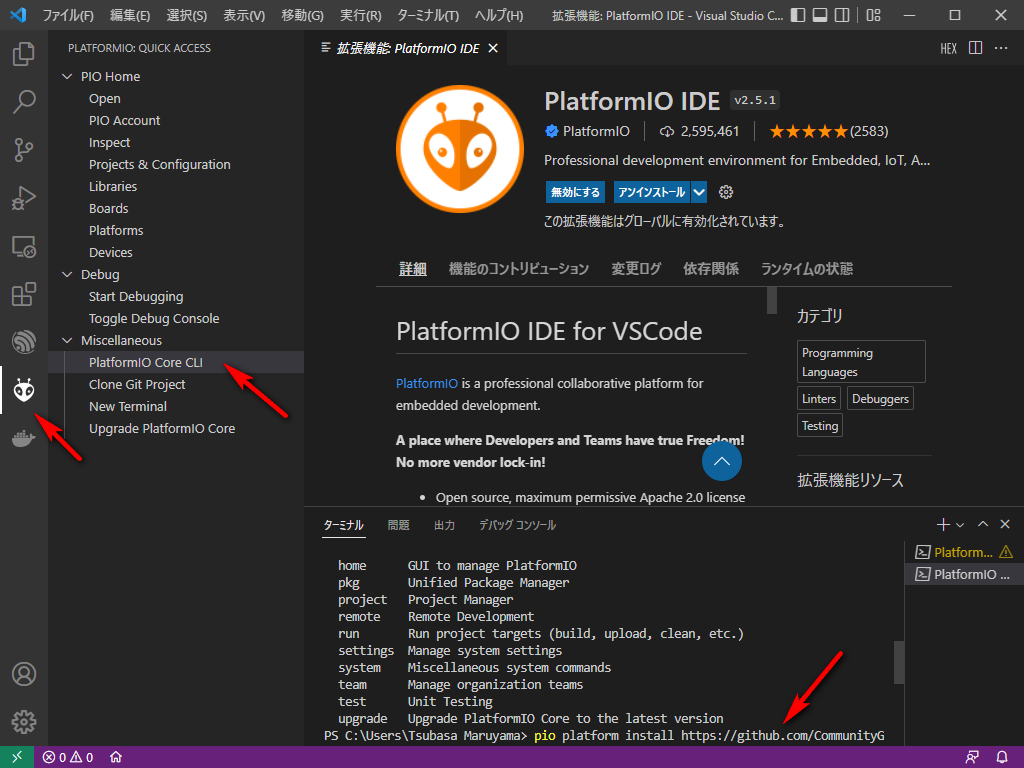
Task: Open the ターミナル(T) menu
Action: [x=428, y=15]
